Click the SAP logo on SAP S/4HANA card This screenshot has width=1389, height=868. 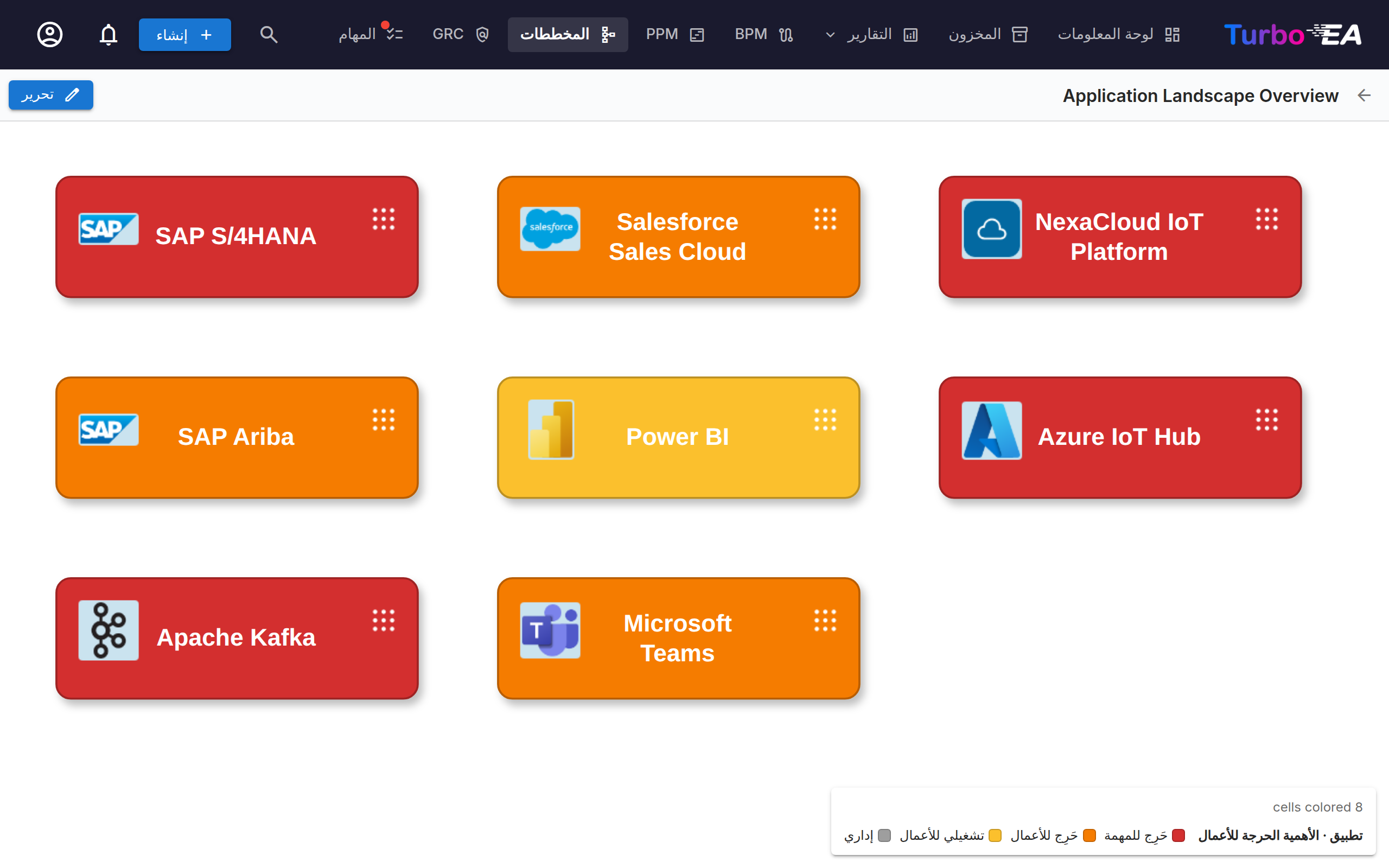coord(109,229)
